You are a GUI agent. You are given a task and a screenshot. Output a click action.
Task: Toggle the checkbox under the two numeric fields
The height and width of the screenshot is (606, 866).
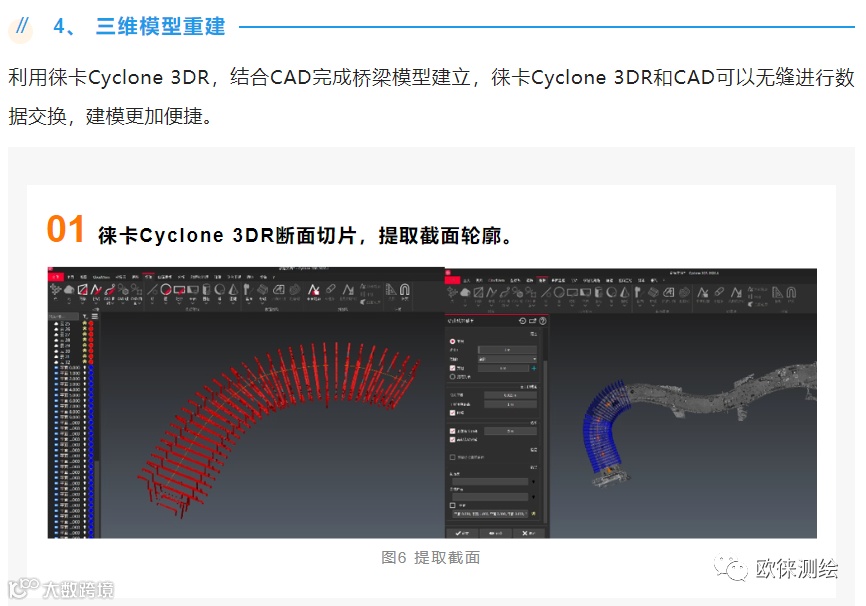point(453,413)
